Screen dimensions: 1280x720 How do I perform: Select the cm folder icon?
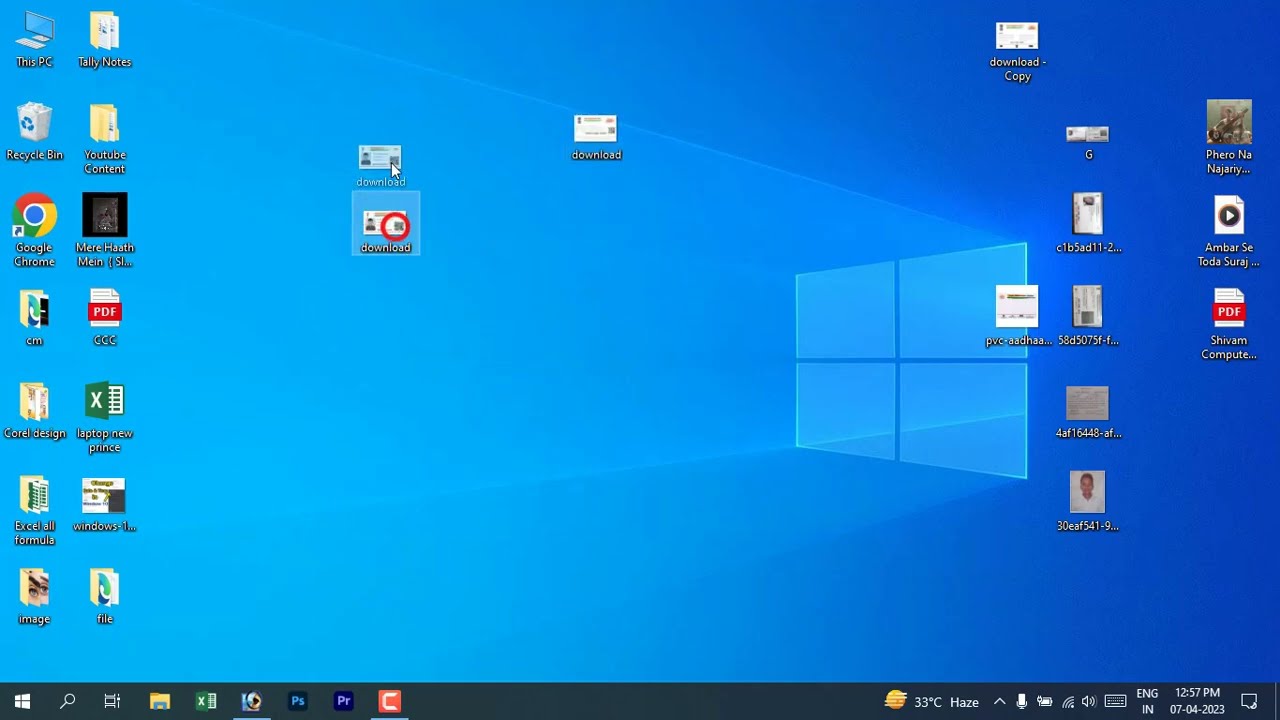click(x=34, y=318)
